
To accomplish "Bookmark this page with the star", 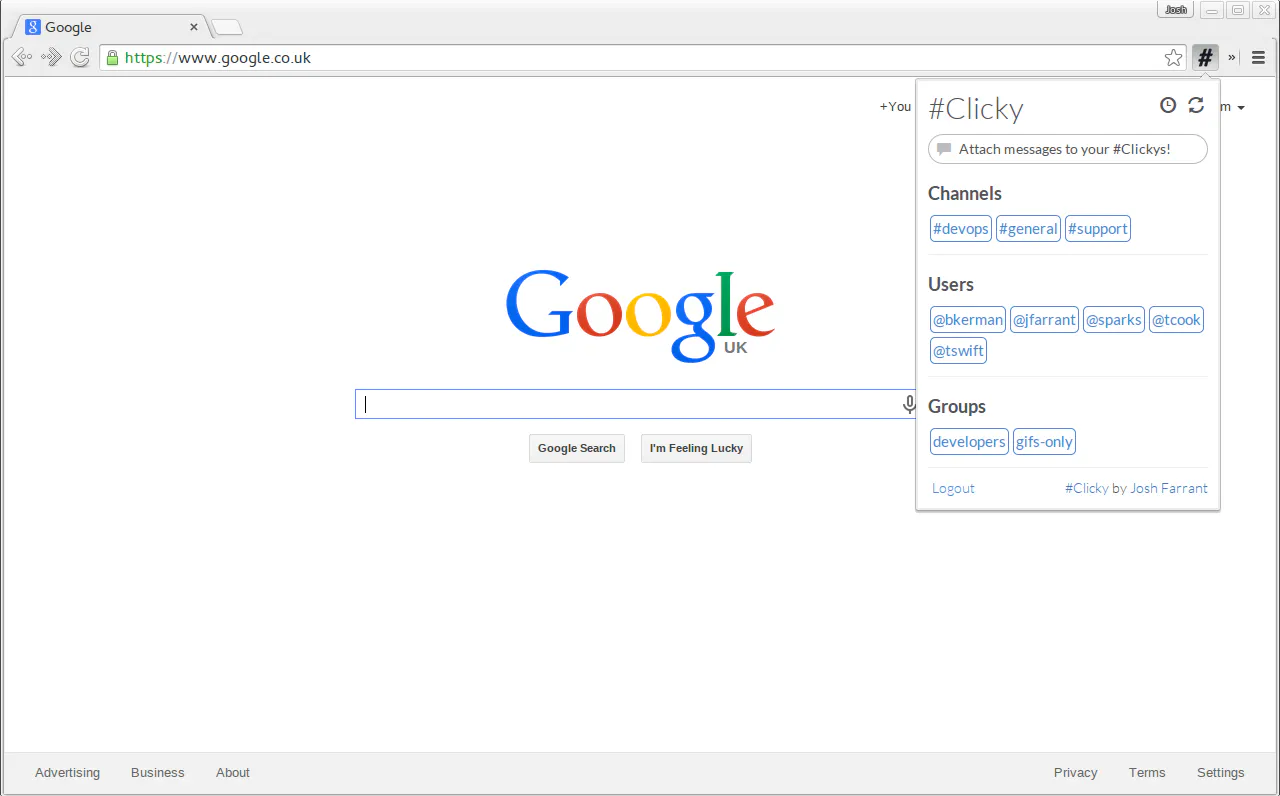I will [1174, 58].
